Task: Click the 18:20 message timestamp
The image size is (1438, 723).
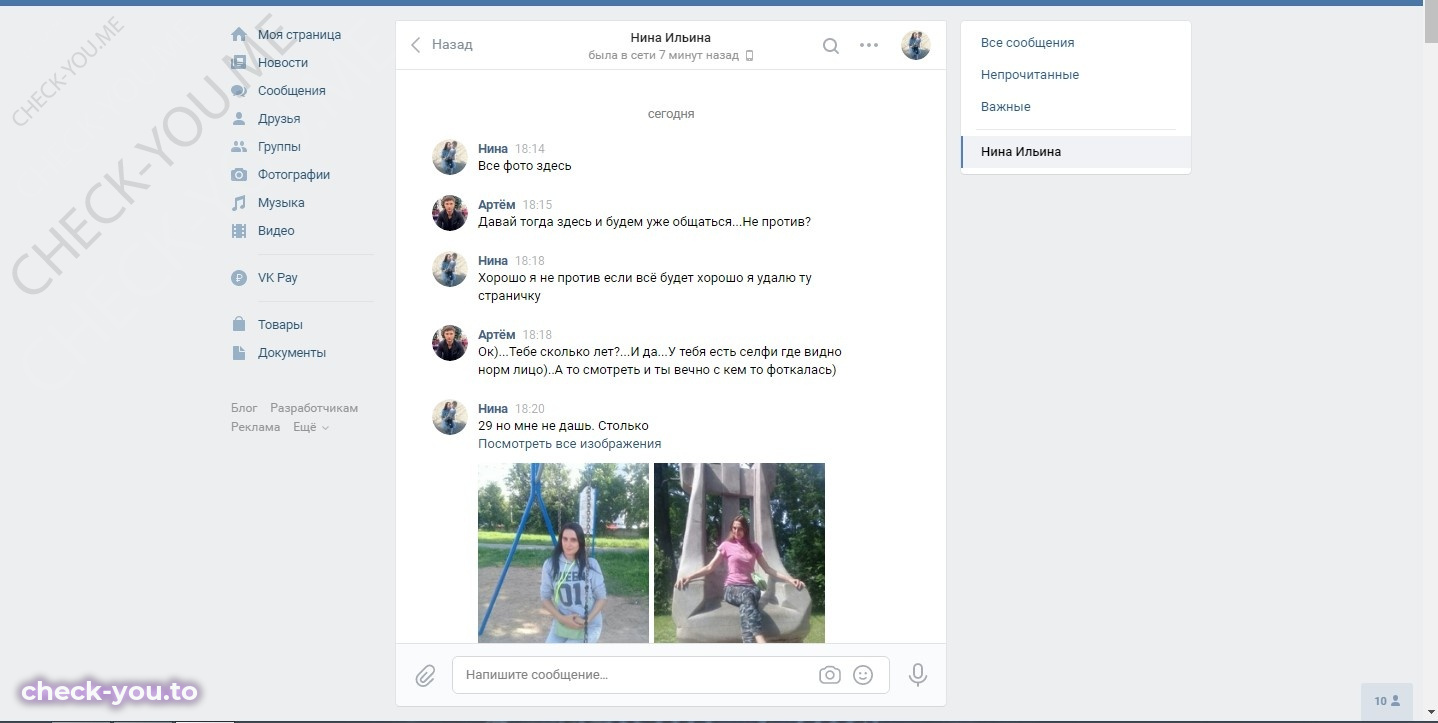Action: 530,409
